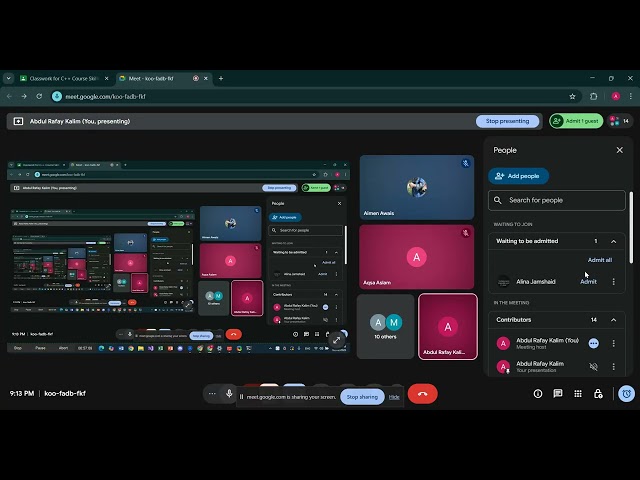
Task: Click Admit all link
Action: coord(600,260)
